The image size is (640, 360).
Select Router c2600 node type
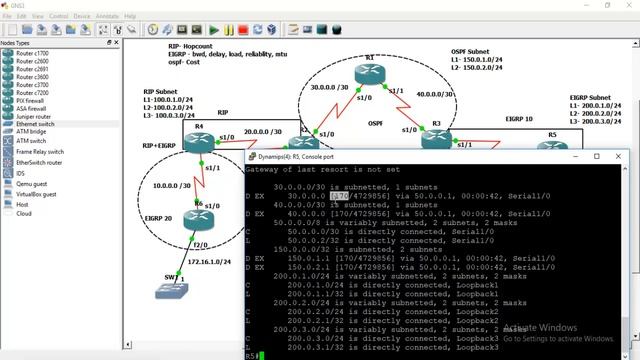click(32, 61)
